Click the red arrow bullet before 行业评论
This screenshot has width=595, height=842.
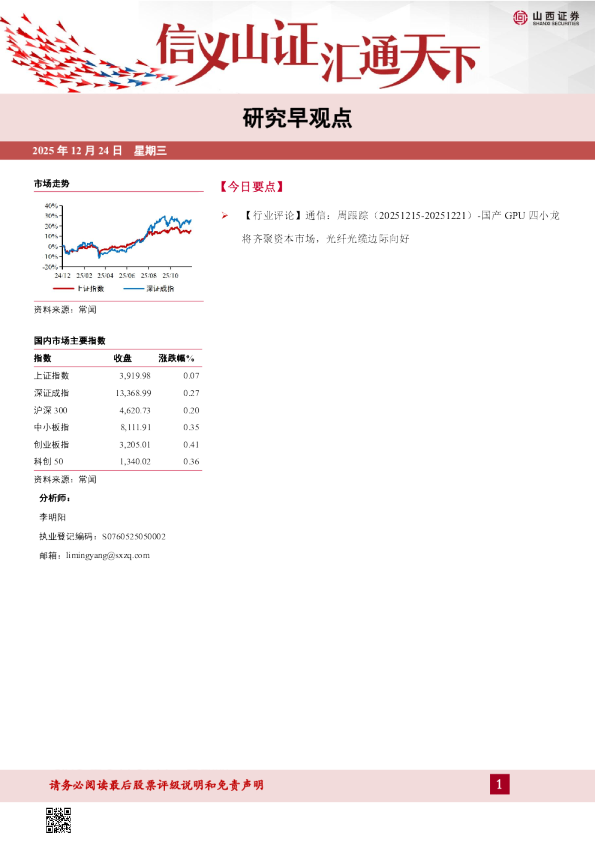tap(224, 216)
